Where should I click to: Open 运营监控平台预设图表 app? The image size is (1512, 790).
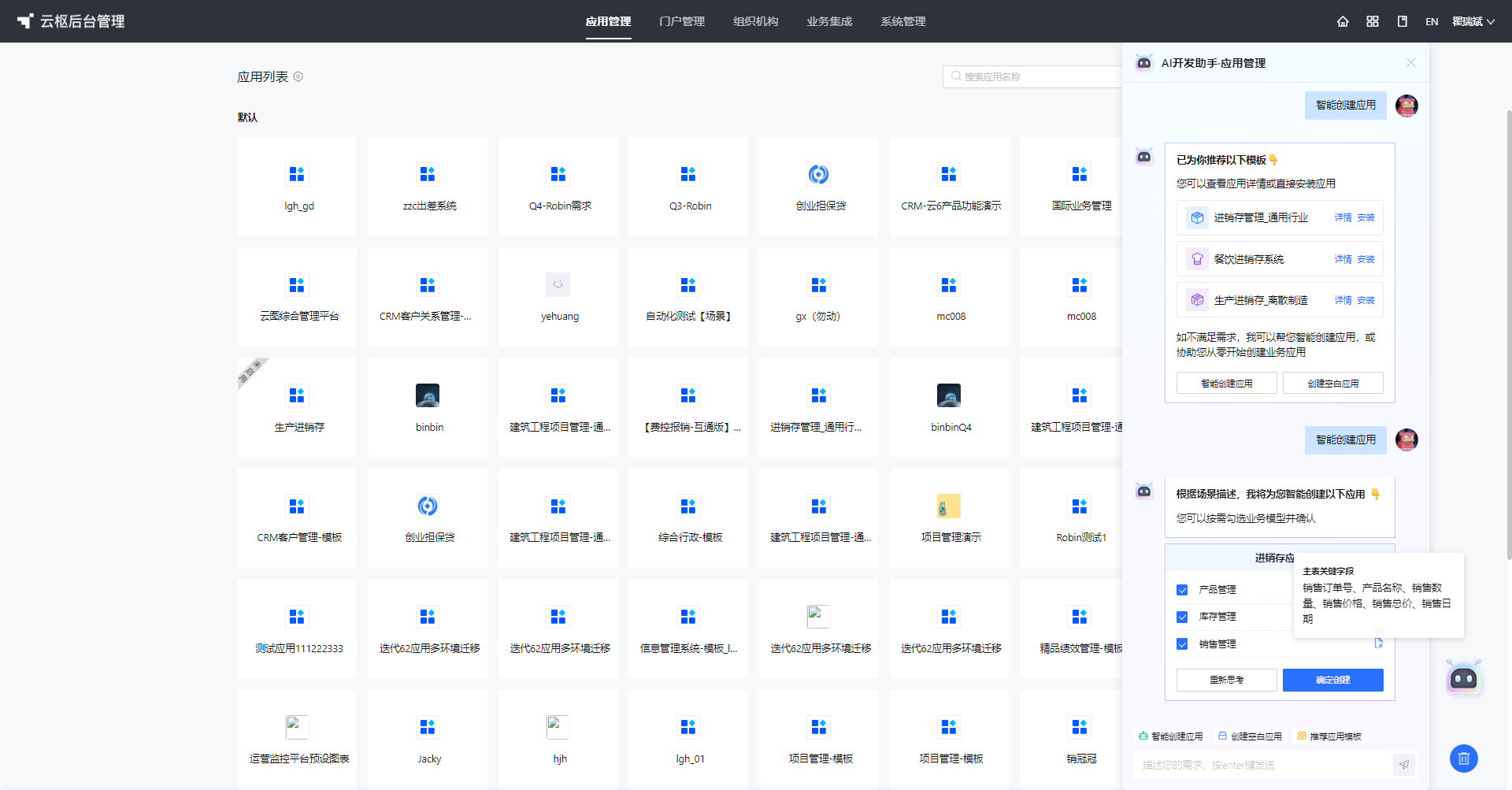297,740
